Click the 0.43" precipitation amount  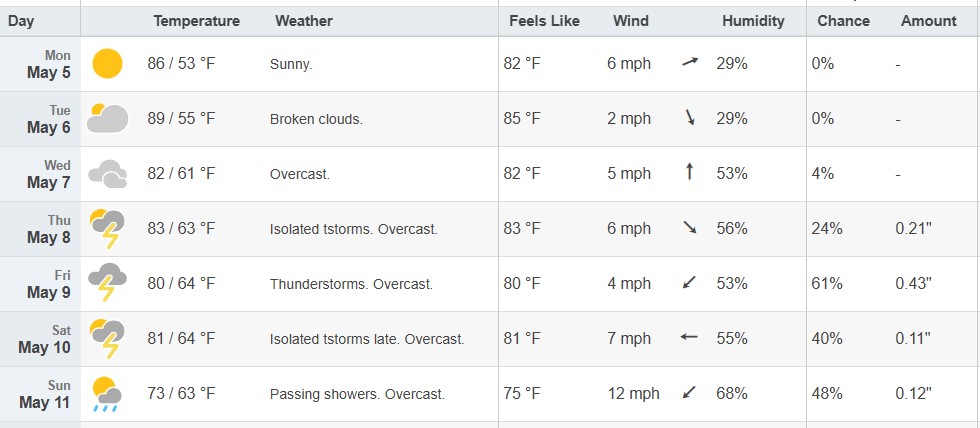coord(913,283)
